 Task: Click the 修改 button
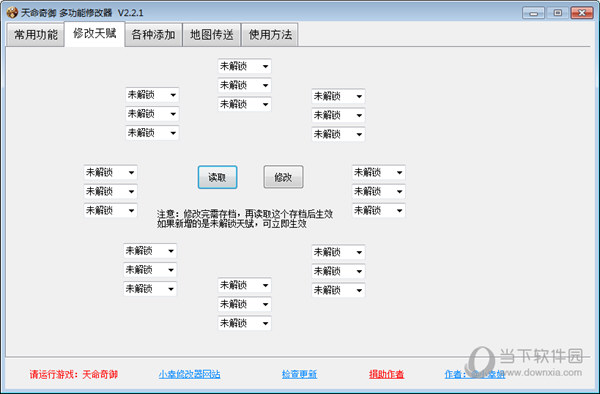[283, 177]
